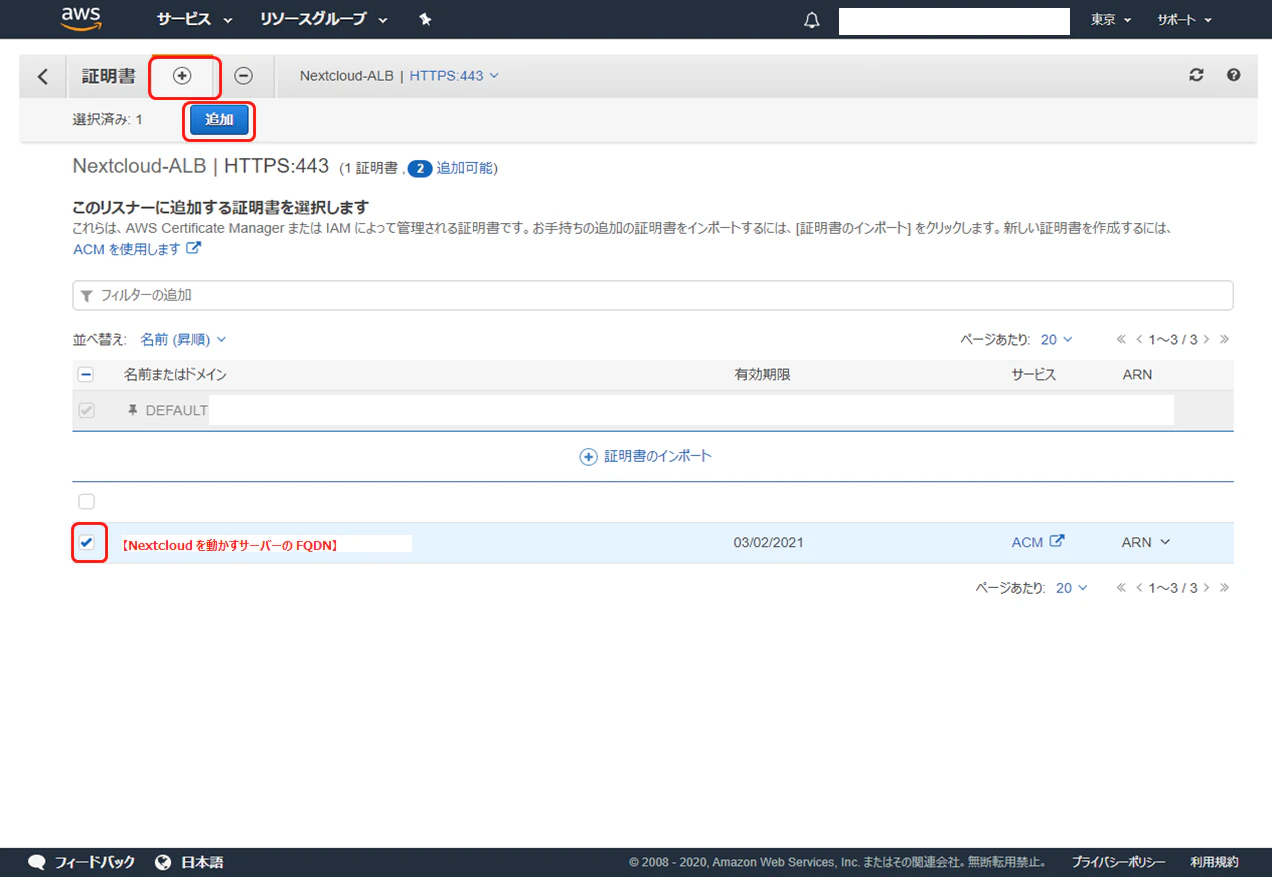Screen dimensions: 1272x877
Task: Click the AWS logo home icon
Action: point(81,17)
